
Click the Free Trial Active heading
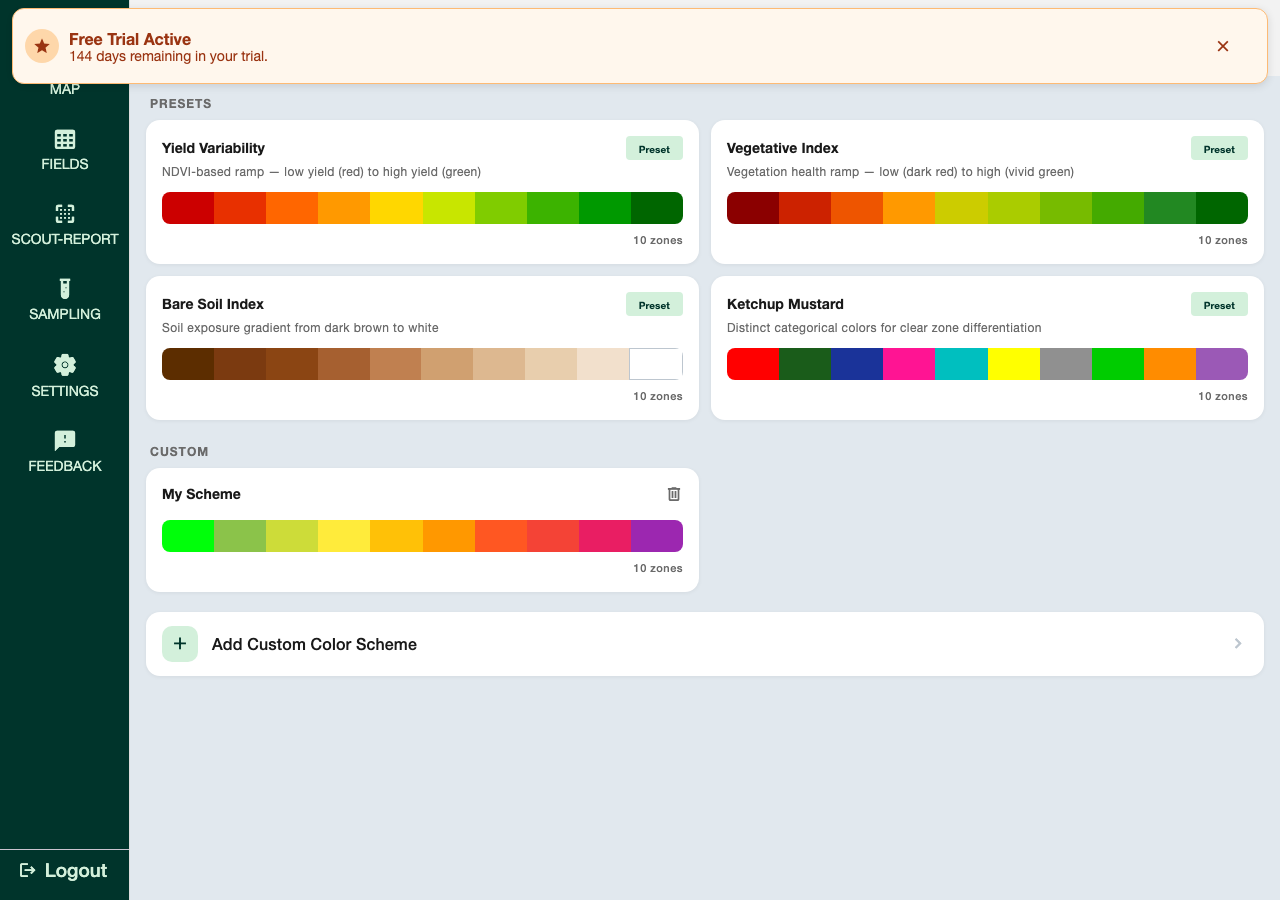click(130, 39)
